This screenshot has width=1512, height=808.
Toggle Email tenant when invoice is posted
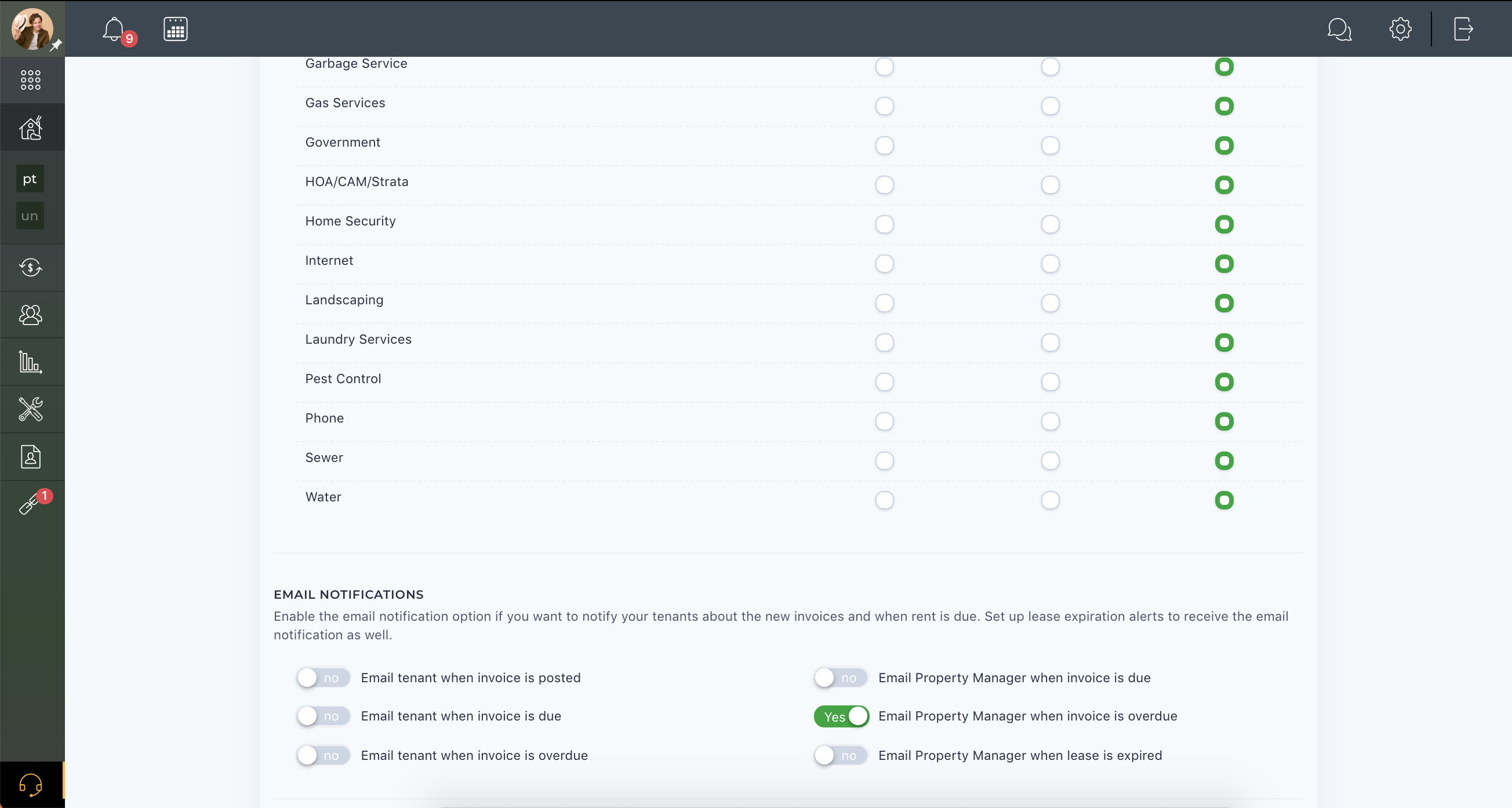coord(324,678)
